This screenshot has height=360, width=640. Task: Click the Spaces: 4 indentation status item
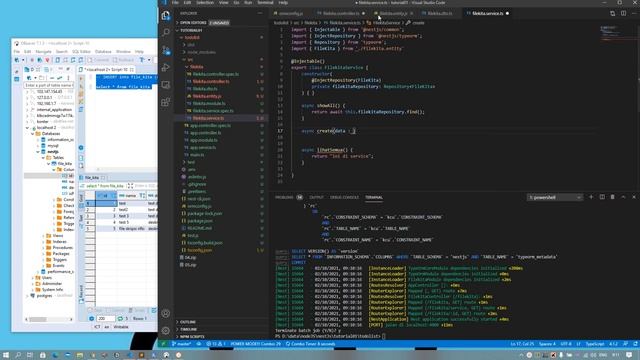point(547,344)
